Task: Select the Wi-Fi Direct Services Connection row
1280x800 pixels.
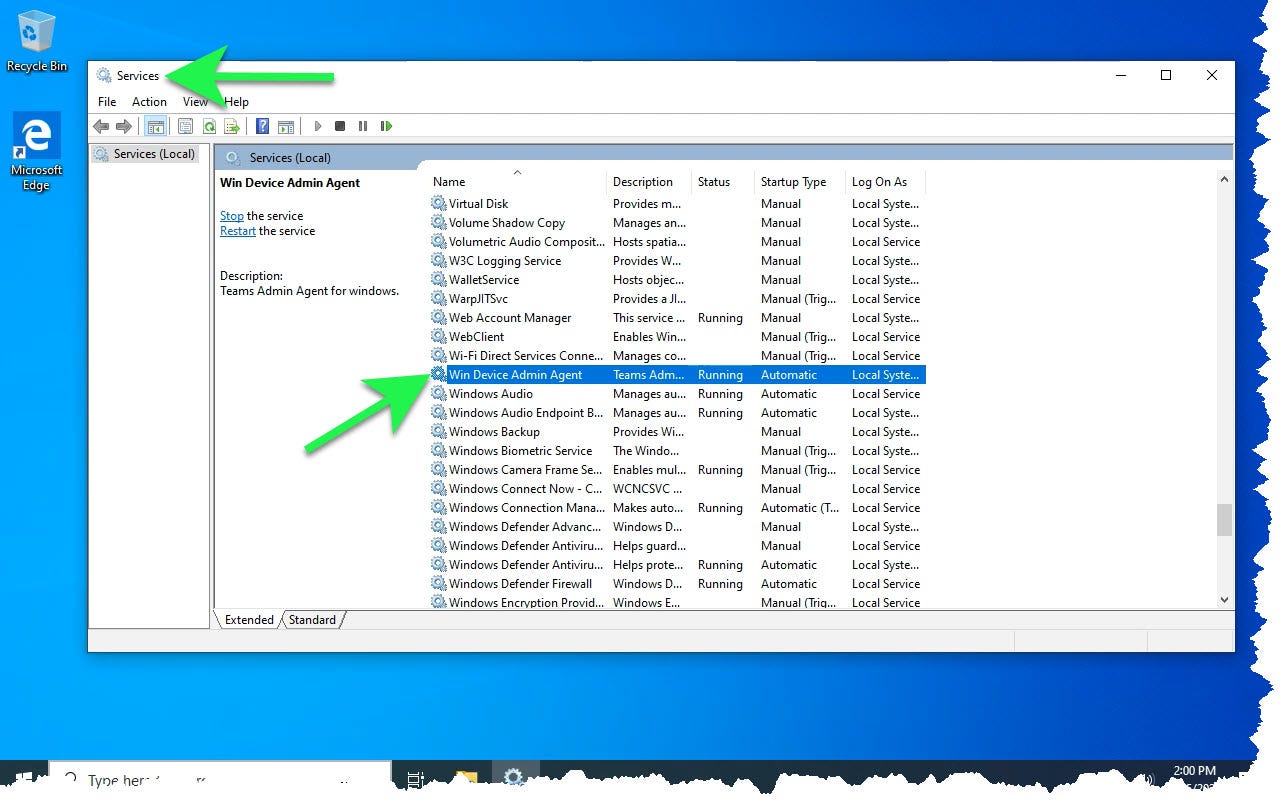Action: (677, 355)
